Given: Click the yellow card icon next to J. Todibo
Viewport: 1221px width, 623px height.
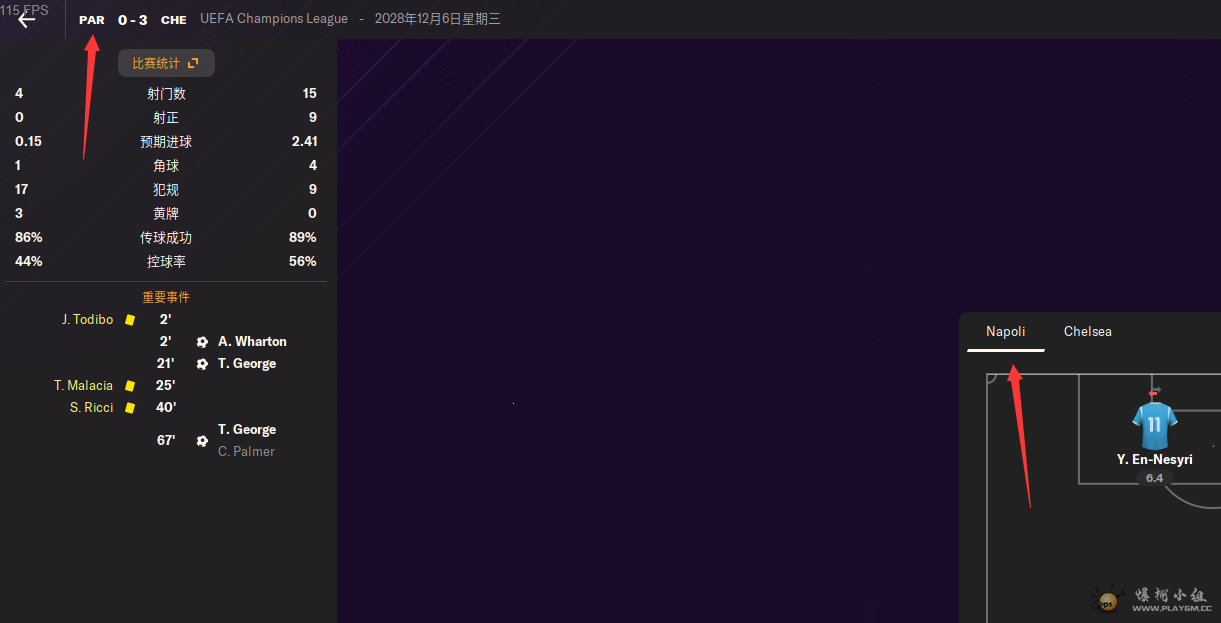Looking at the screenshot, I should pyautogui.click(x=130, y=320).
